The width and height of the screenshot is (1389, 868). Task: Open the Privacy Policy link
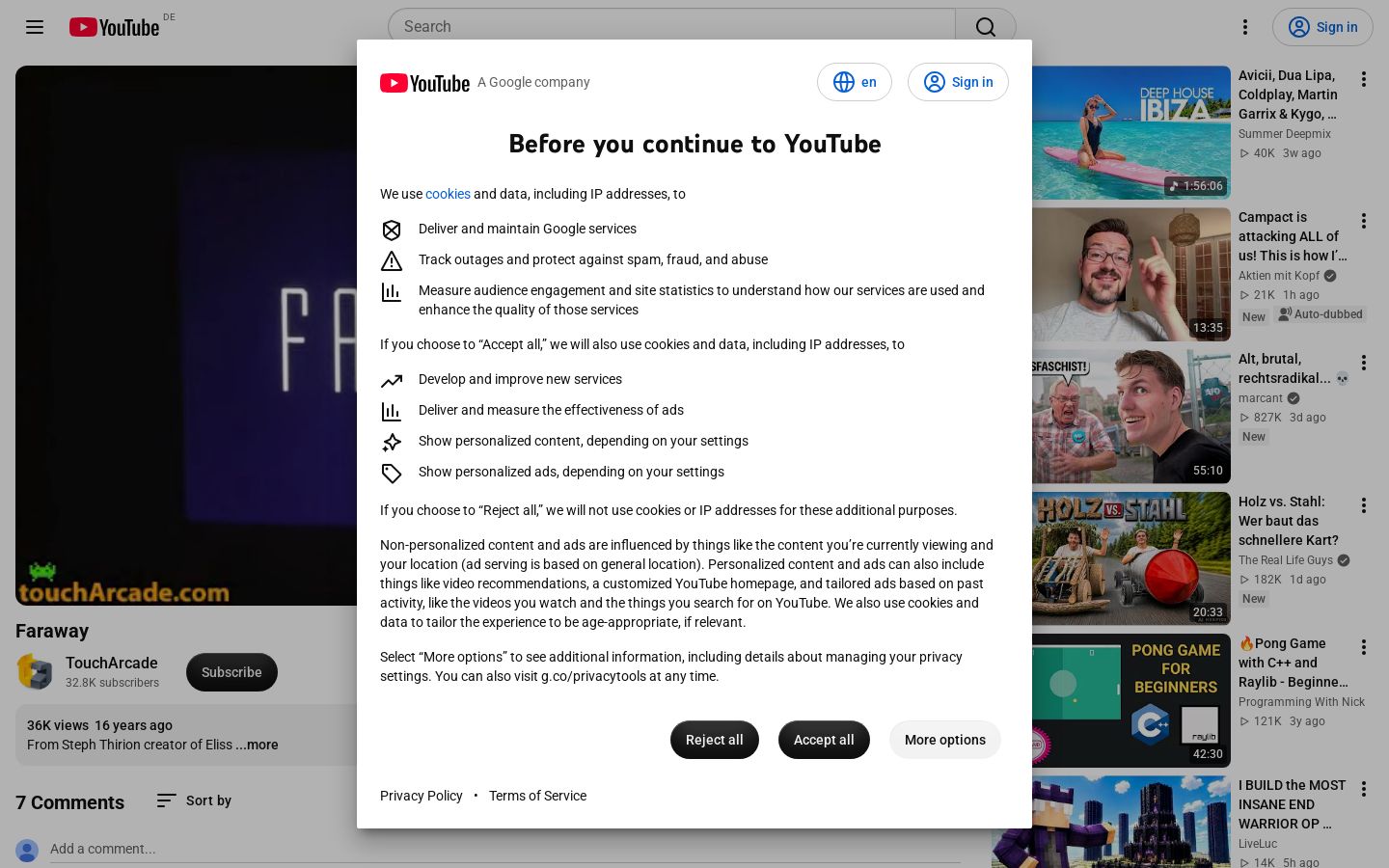click(422, 796)
